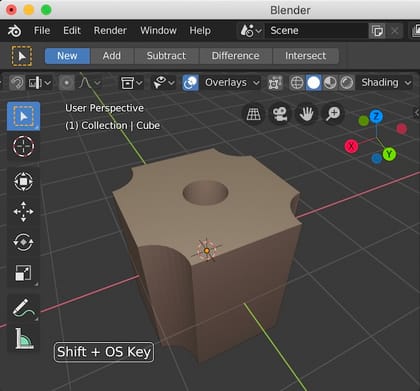Open the object type visibility dropdown
This screenshot has width=420, height=391.
pos(131,83)
